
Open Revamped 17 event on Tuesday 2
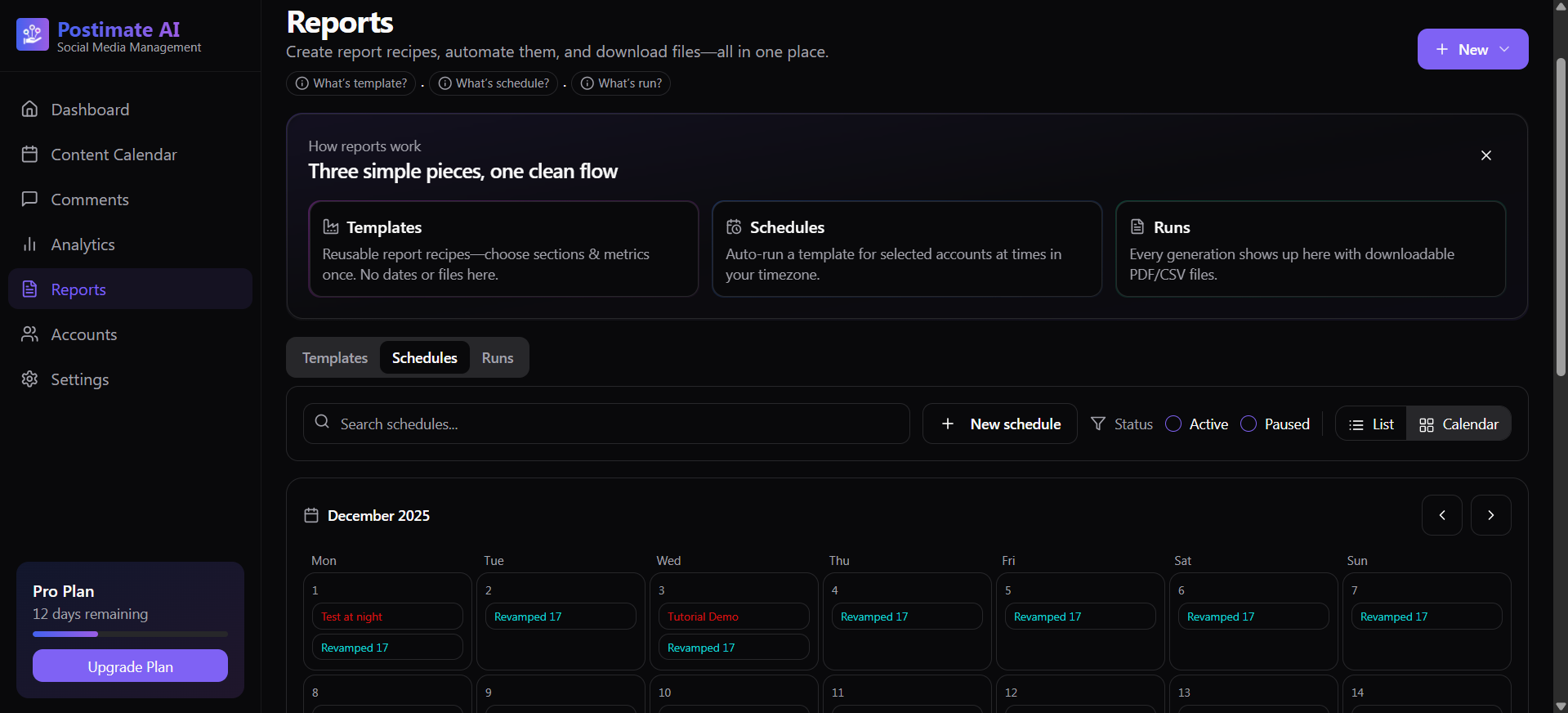[561, 617]
